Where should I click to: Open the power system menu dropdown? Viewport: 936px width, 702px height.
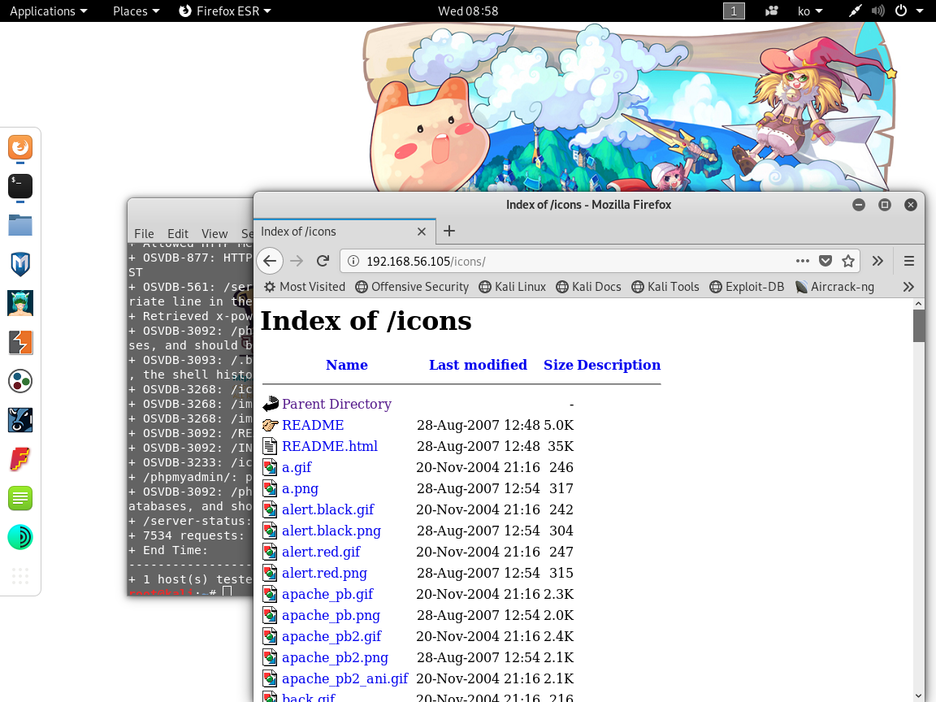pos(909,11)
